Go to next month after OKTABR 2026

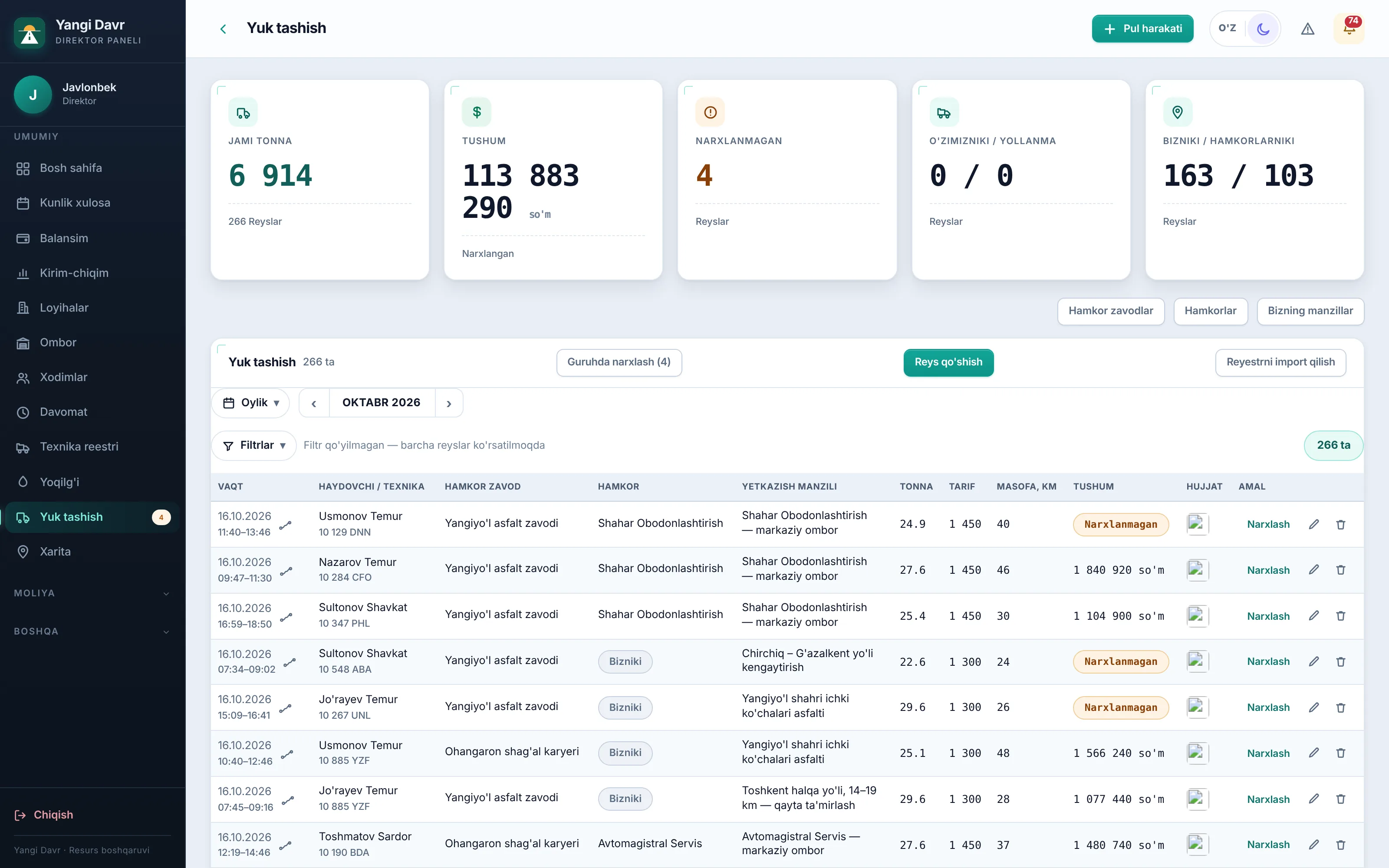pos(449,403)
